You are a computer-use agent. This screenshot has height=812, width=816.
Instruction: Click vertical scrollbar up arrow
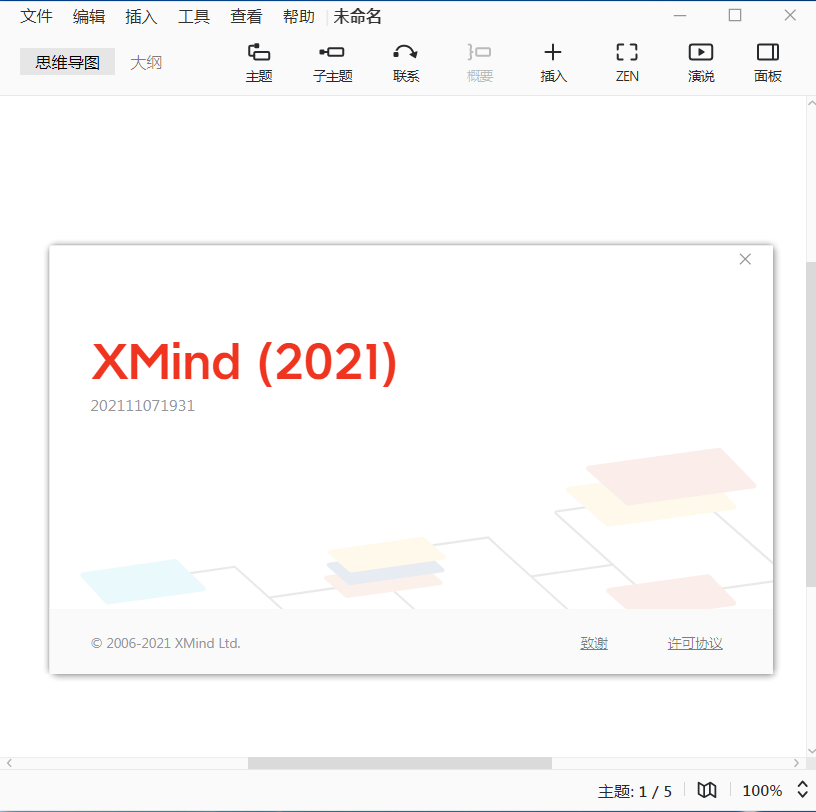click(811, 103)
